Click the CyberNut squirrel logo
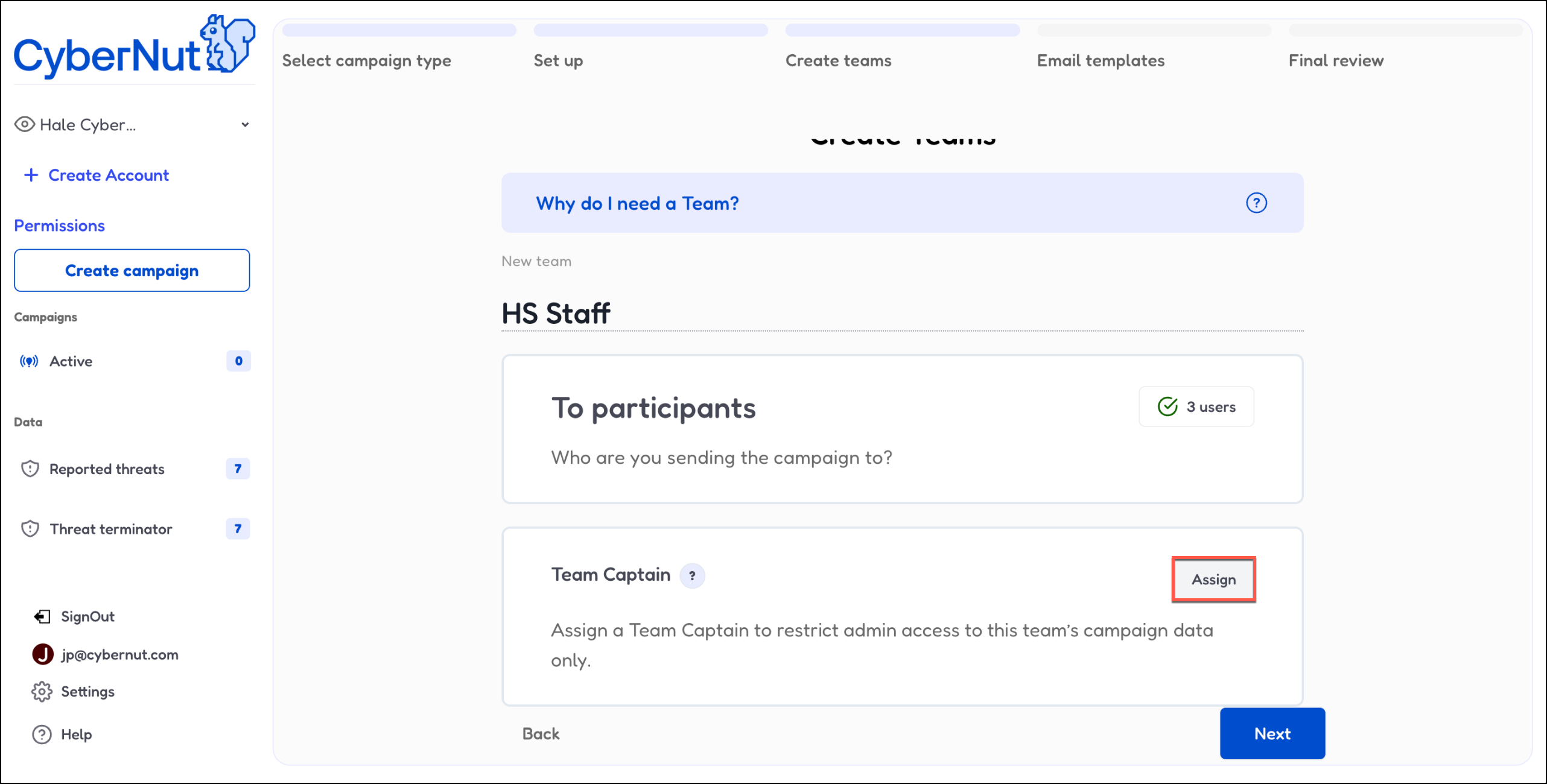Image resolution: width=1547 pixels, height=784 pixels. (227, 44)
